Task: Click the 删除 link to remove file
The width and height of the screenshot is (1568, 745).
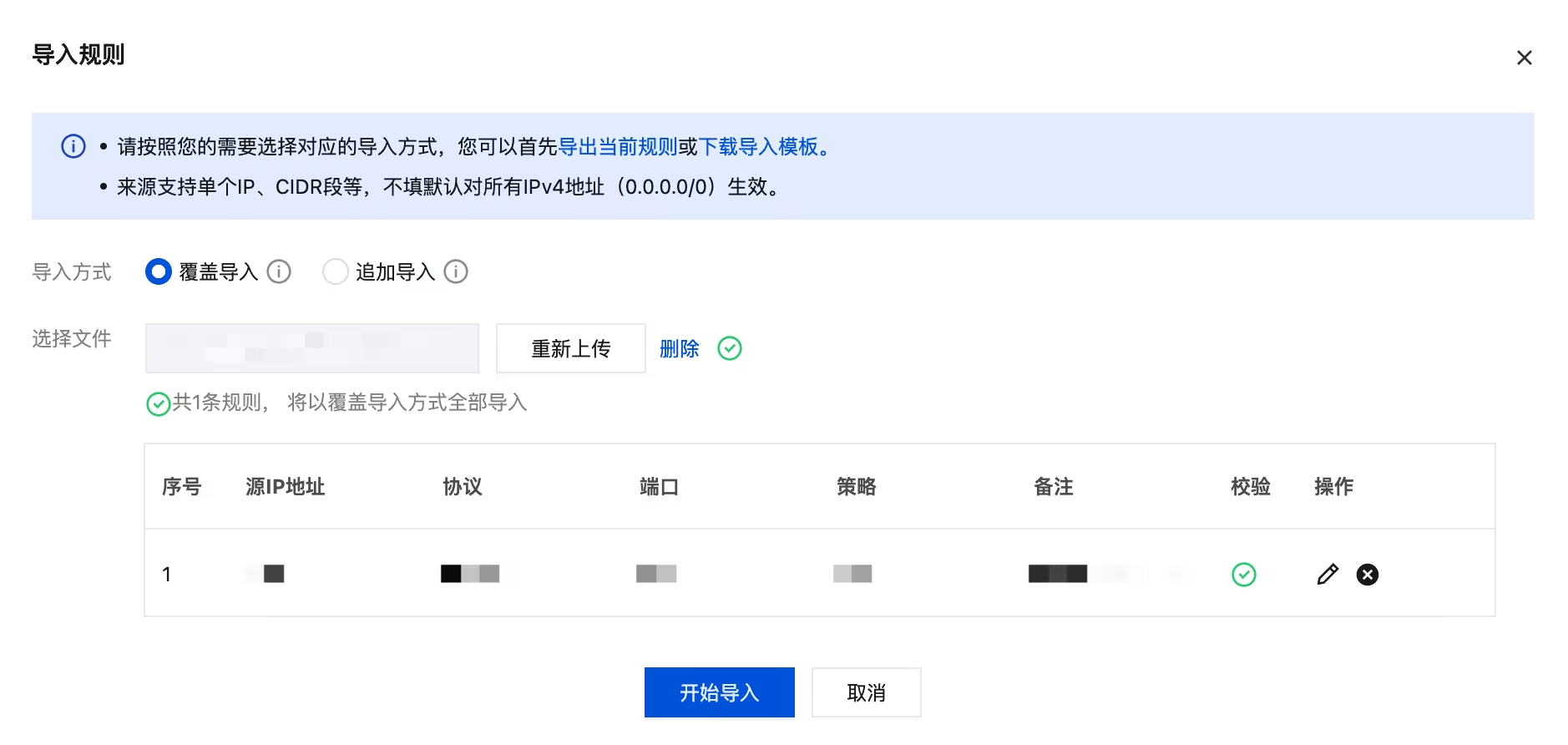Action: pos(679,348)
